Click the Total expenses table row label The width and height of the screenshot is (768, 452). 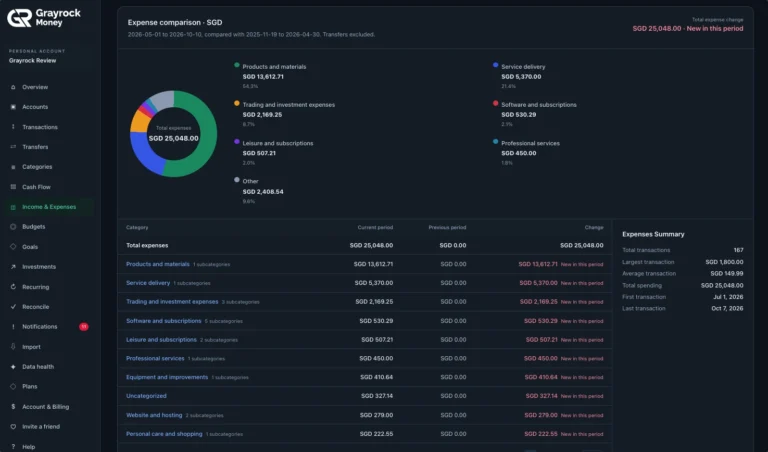[147, 245]
